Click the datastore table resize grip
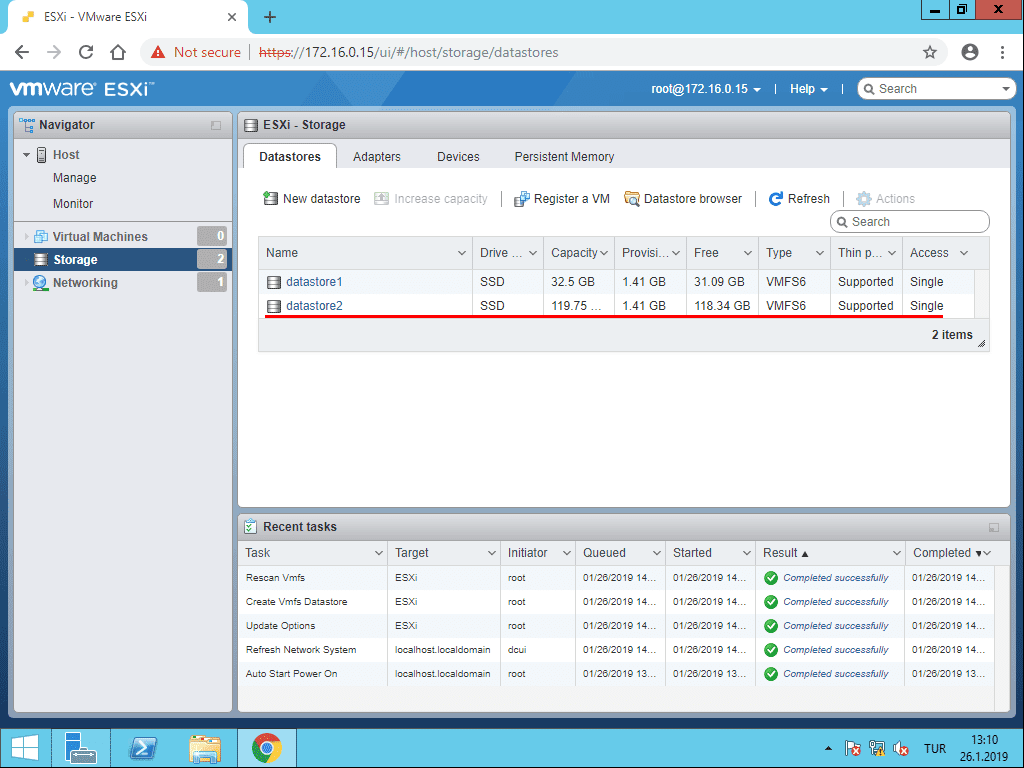Viewport: 1024px width, 768px height. tap(981, 344)
